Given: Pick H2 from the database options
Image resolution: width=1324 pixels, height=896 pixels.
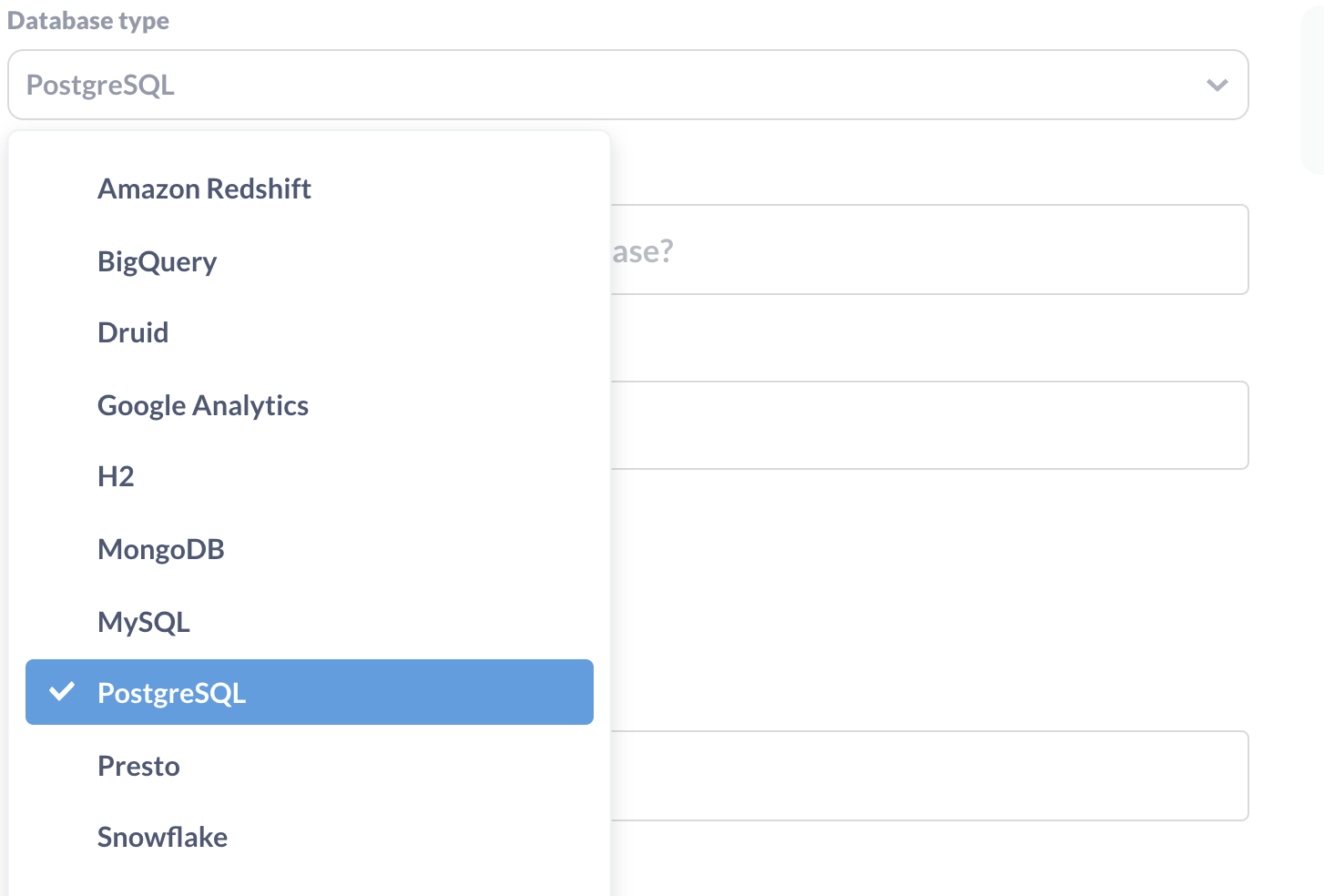Looking at the screenshot, I should pyautogui.click(x=116, y=476).
